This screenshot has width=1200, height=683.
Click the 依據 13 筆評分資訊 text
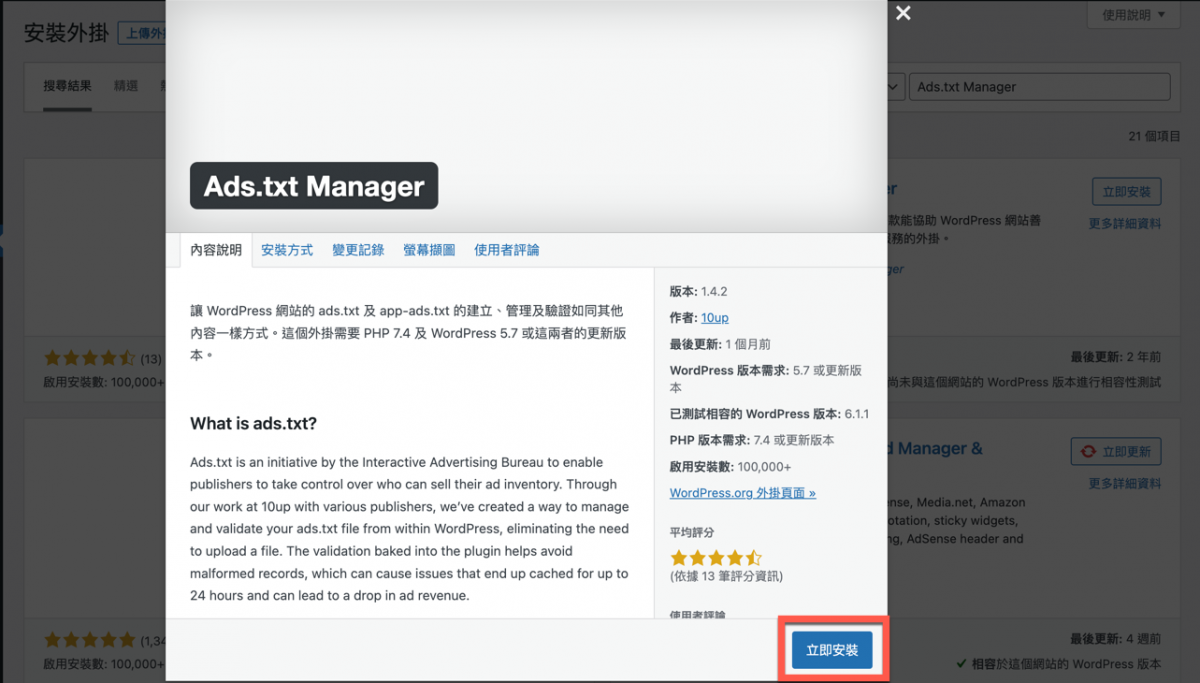(x=726, y=576)
